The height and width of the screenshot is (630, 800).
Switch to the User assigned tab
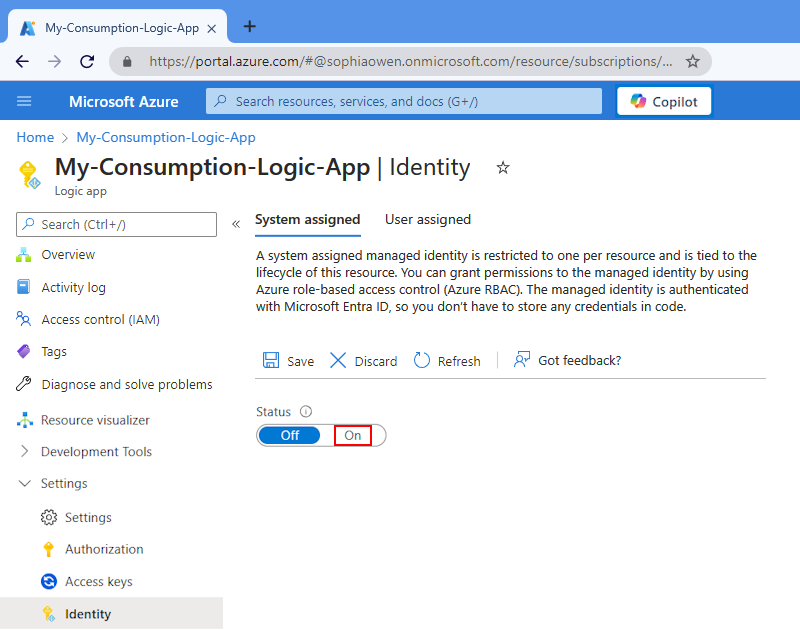428,219
